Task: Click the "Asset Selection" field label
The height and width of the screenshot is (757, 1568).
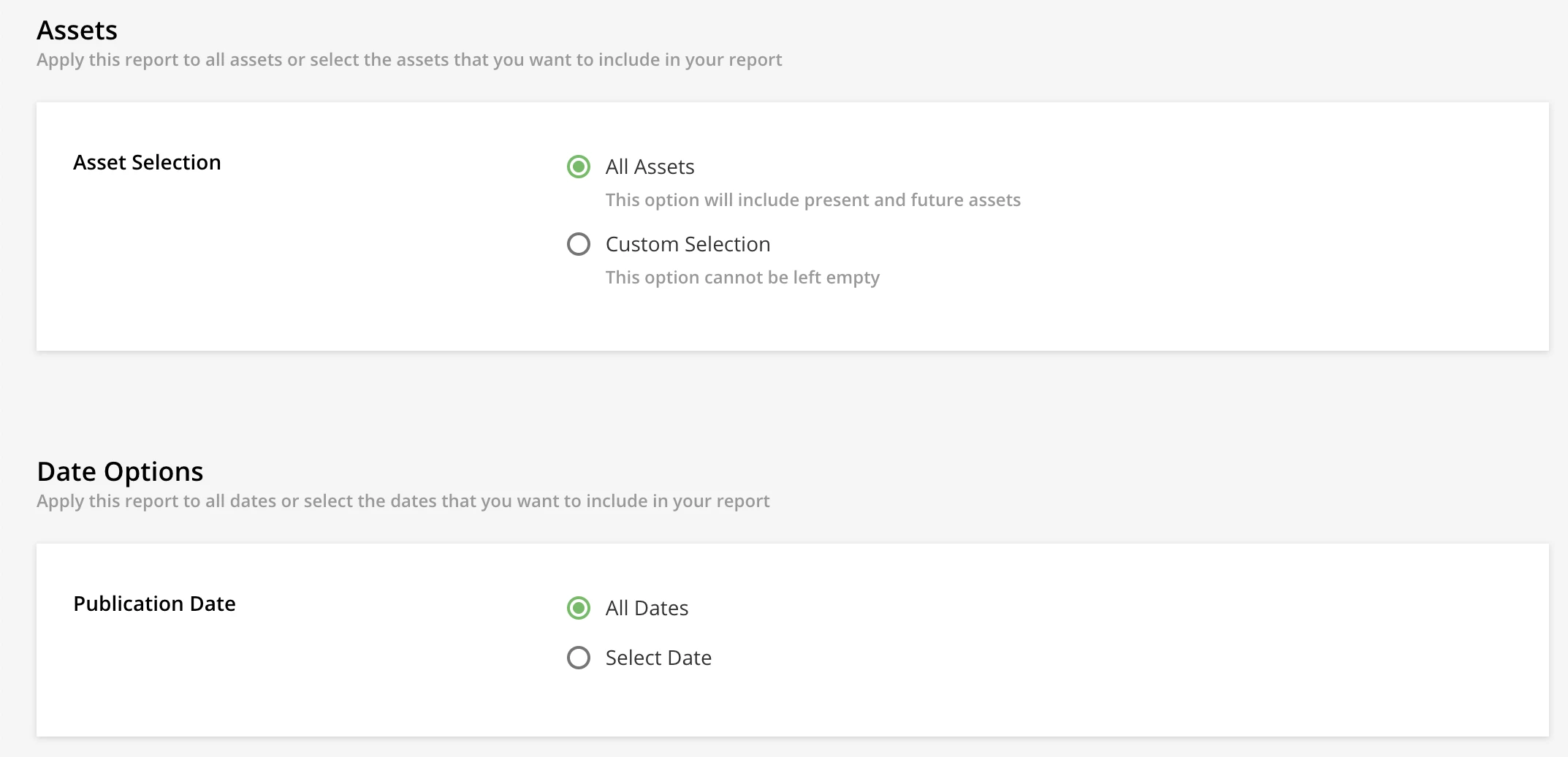Action: coord(147,162)
